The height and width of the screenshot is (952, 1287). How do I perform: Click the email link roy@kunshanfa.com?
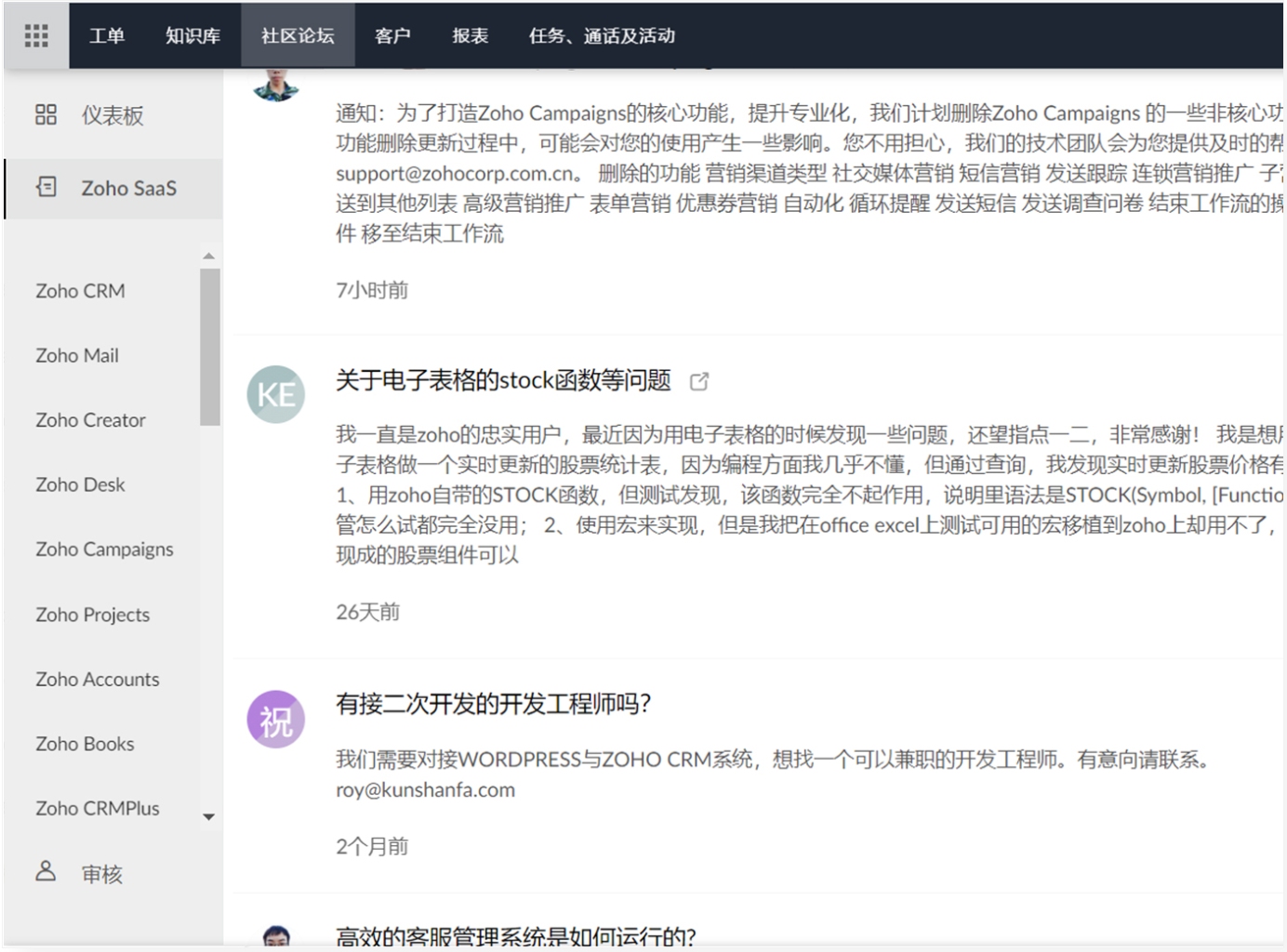(x=425, y=789)
